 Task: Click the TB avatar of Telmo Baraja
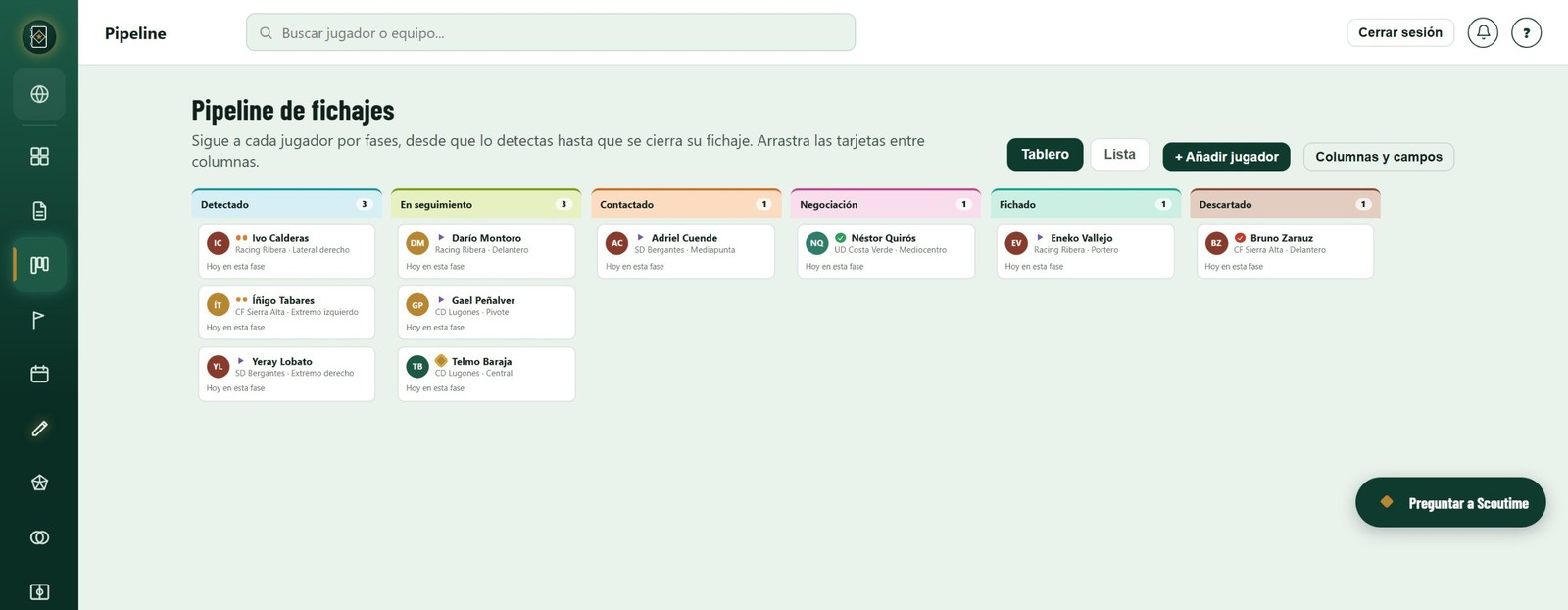pyautogui.click(x=417, y=366)
